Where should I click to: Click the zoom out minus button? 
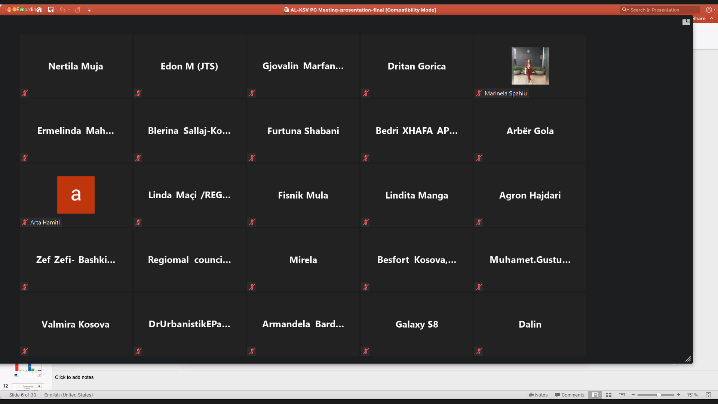point(633,395)
